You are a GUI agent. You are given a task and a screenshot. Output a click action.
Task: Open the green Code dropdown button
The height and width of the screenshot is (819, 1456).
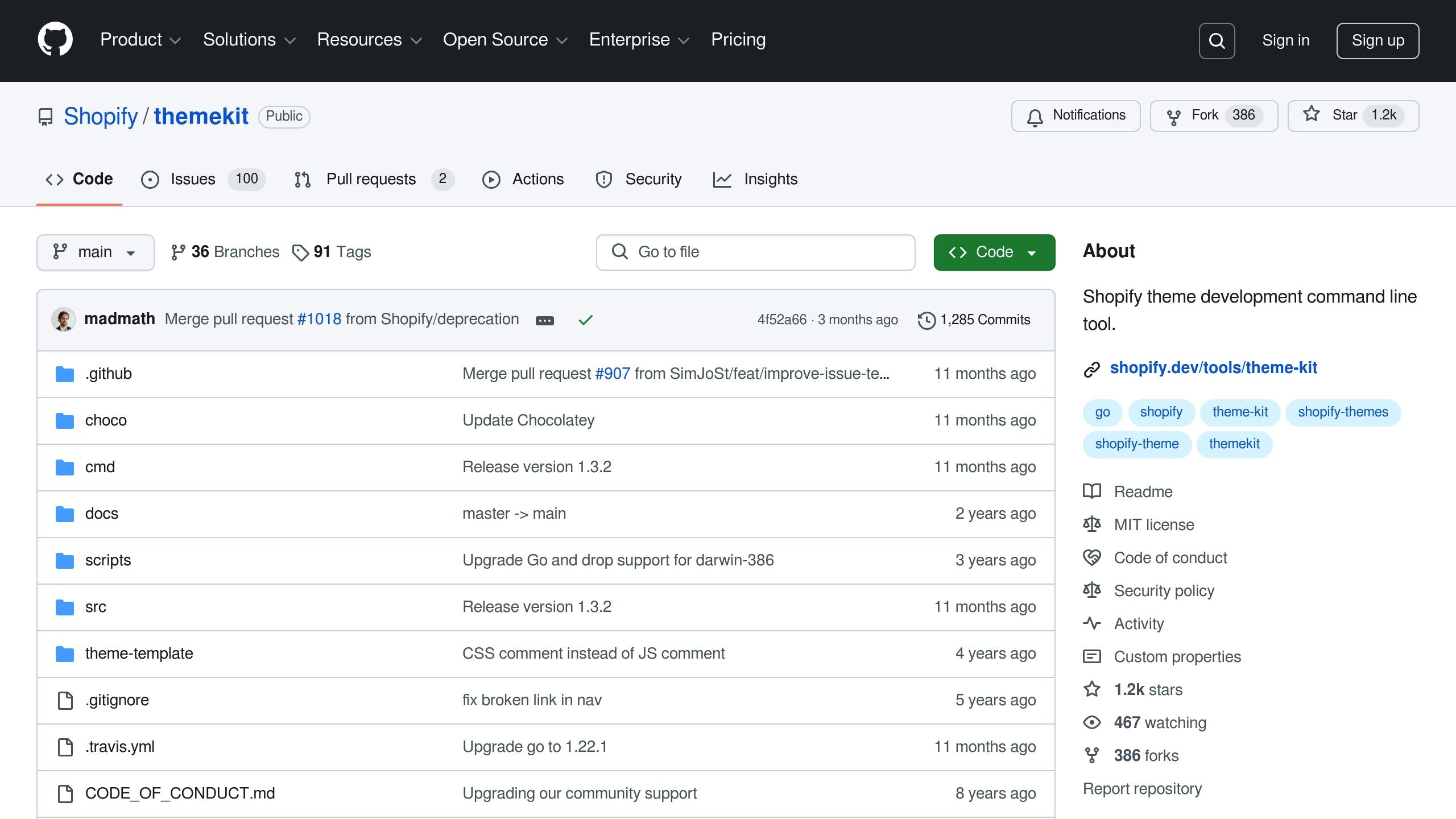tap(994, 253)
